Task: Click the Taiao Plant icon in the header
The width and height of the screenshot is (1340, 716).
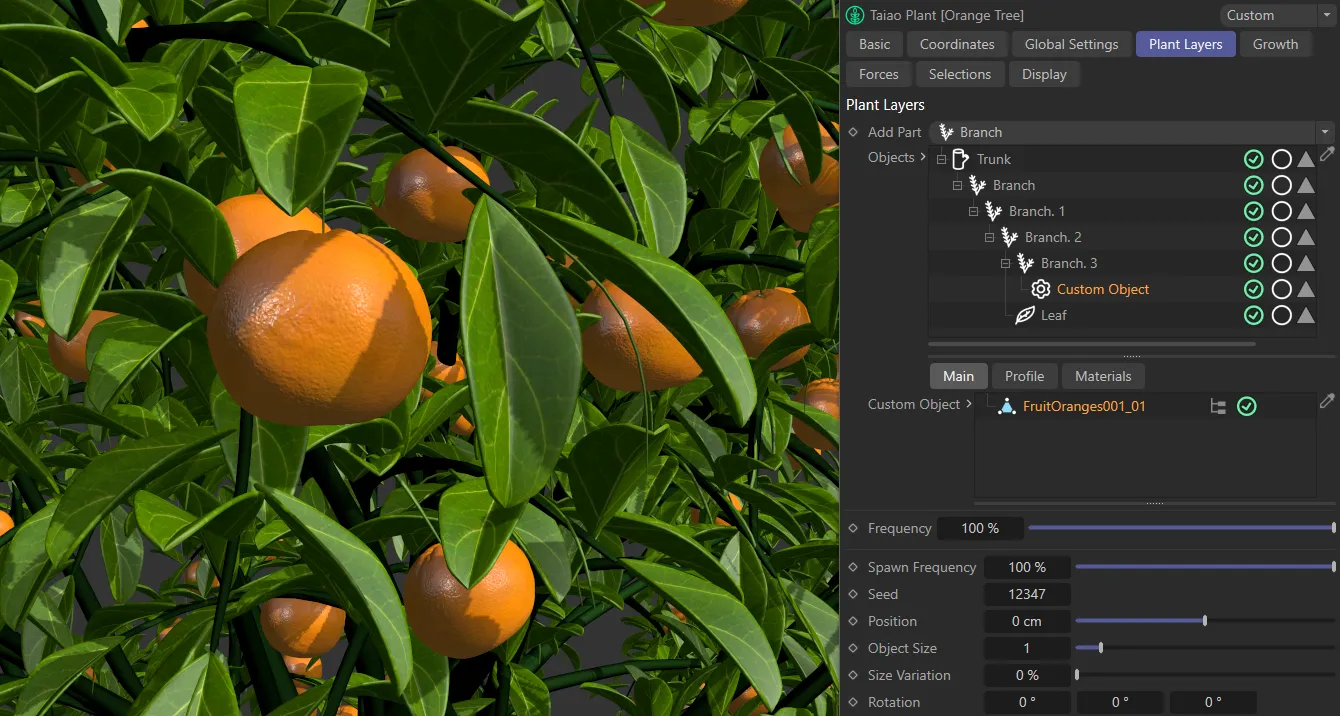Action: click(854, 15)
